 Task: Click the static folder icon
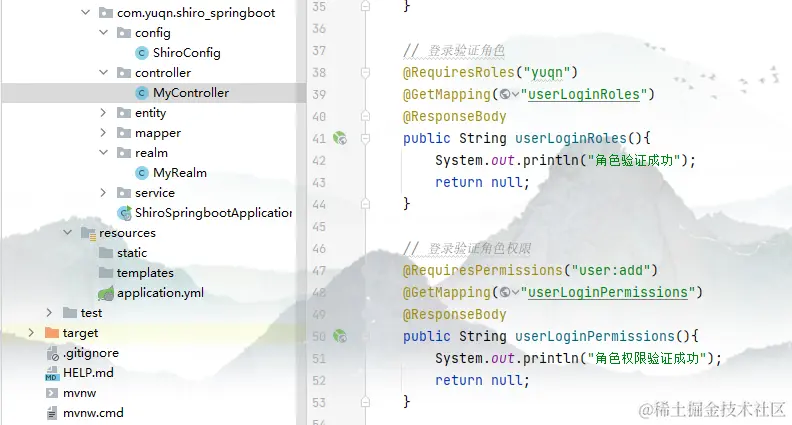pos(106,253)
